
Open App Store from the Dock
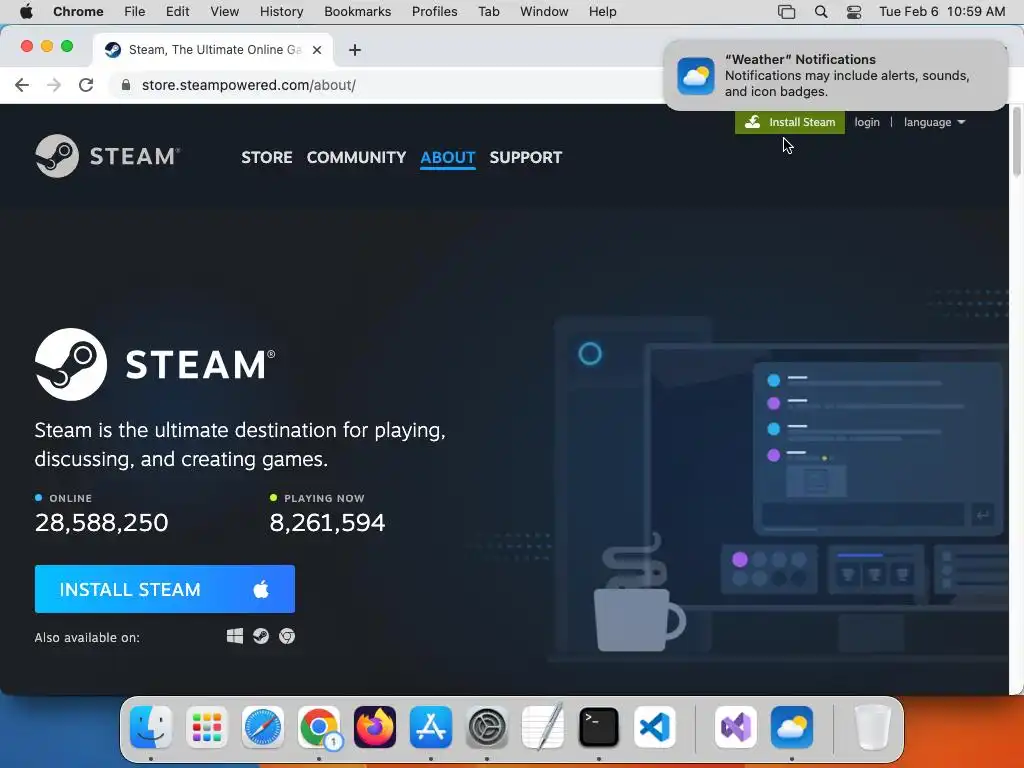(431, 727)
